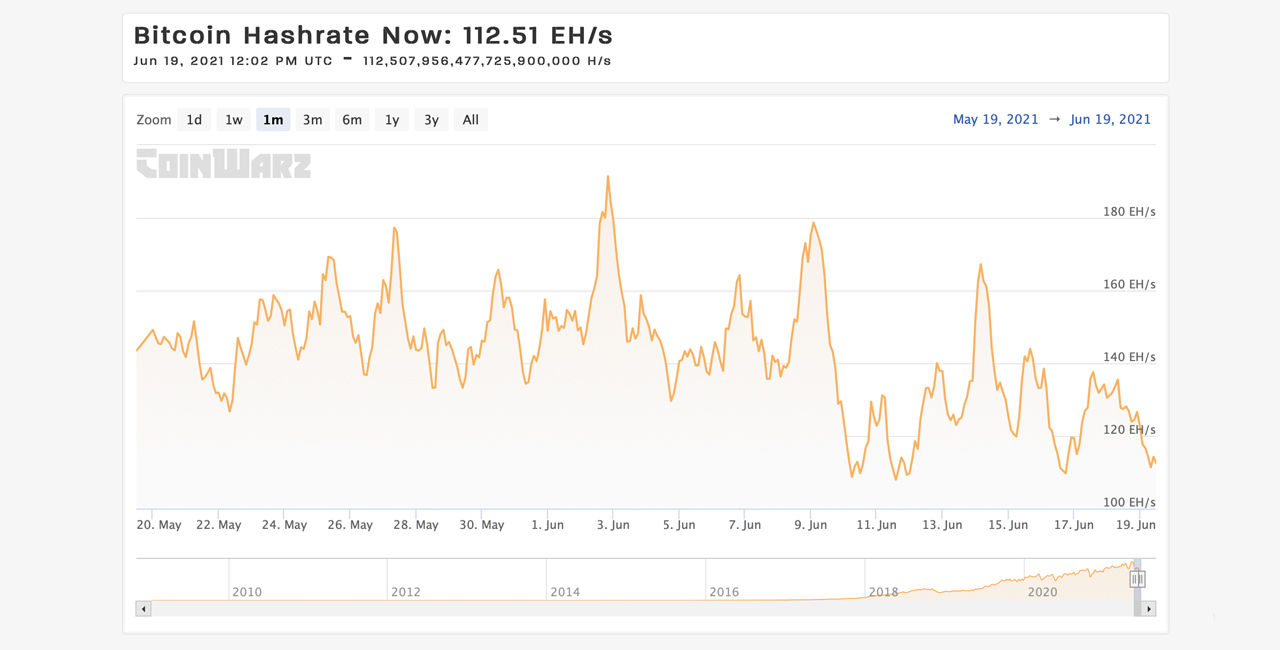Click the 5. Jun axis label
Image resolution: width=1280 pixels, height=650 pixels.
[679, 525]
